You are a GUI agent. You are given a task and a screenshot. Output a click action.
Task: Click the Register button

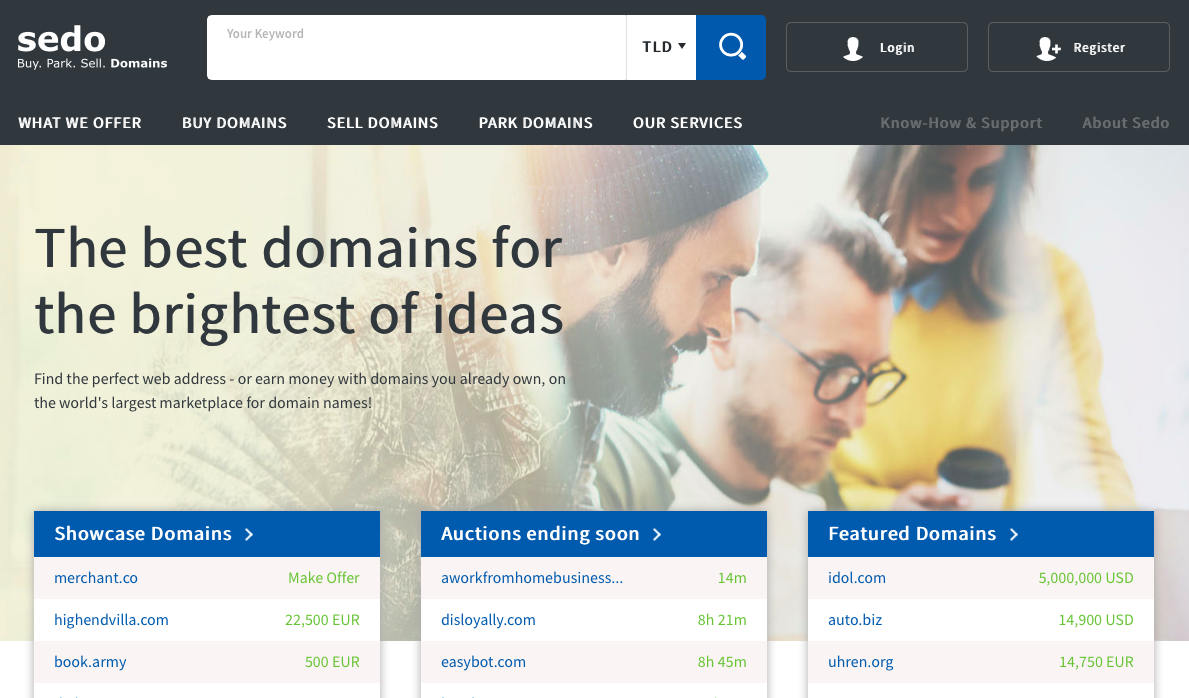tap(1078, 47)
